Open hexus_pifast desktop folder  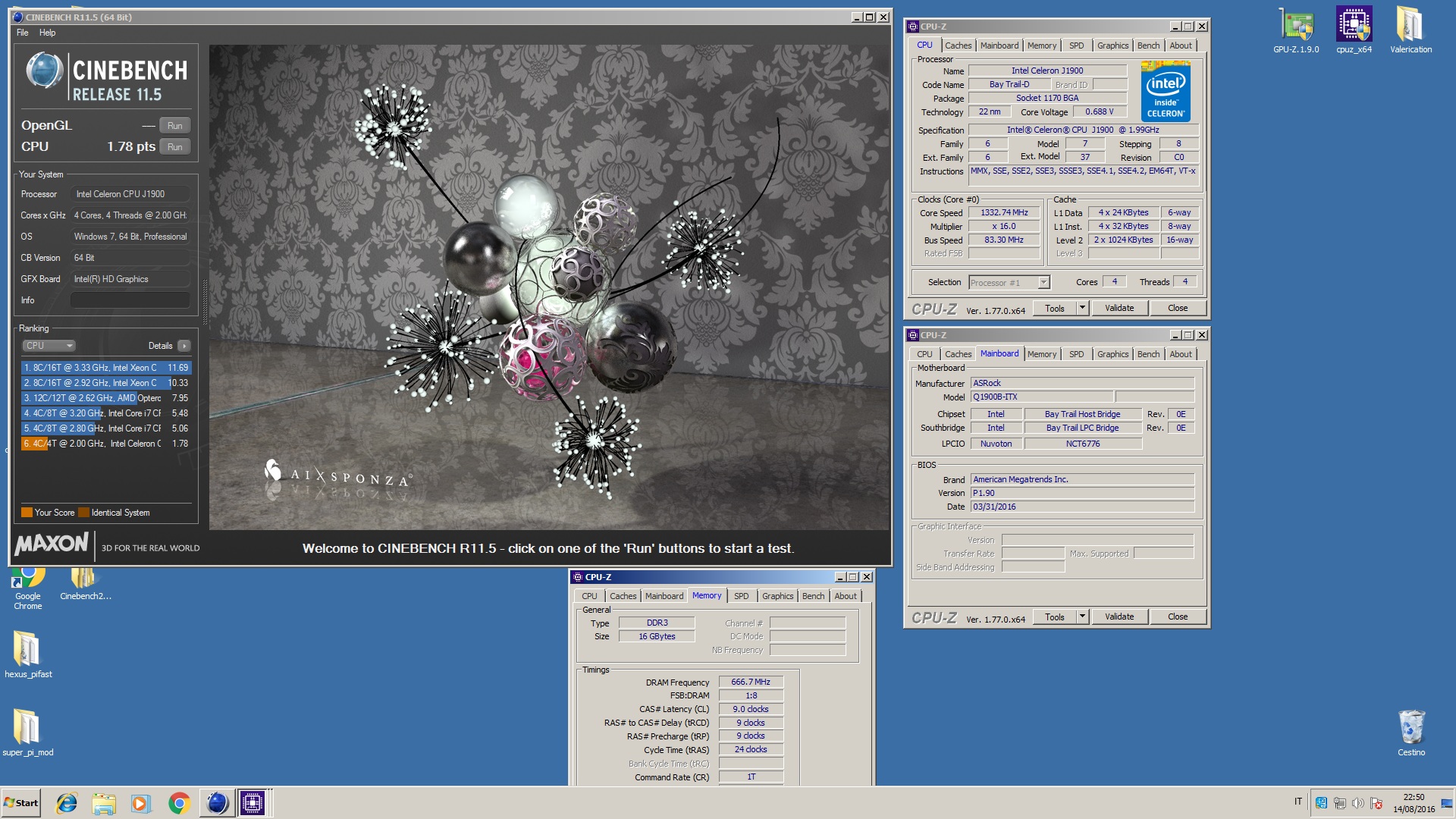[x=28, y=654]
